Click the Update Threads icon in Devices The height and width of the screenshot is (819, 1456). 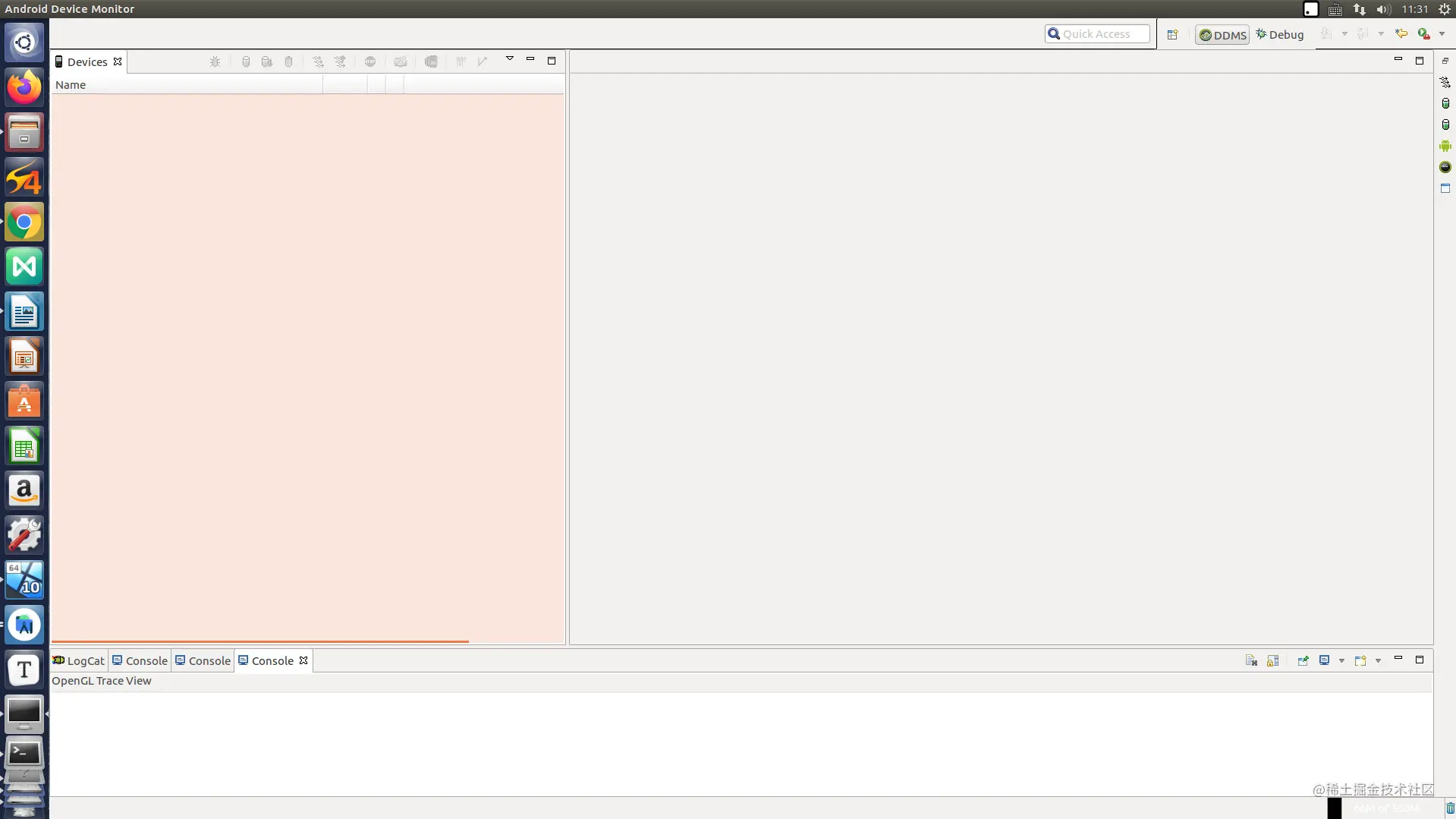[x=318, y=61]
